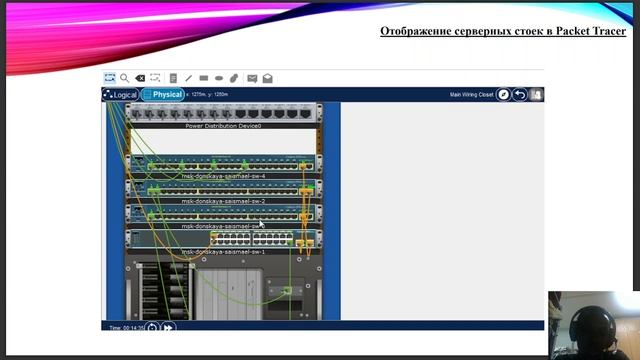Click the presenter webcam thumbnail
Screen dimensions: 640x360
coord(594,325)
